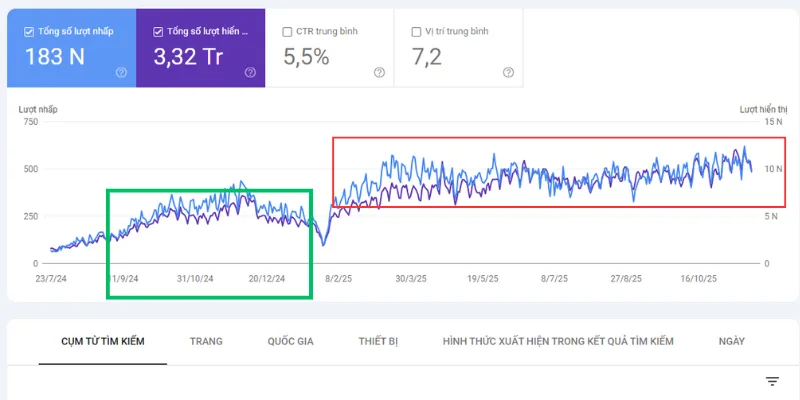The height and width of the screenshot is (400, 800).
Task: Click the chart dip just before 8/2/25
Action: point(323,242)
